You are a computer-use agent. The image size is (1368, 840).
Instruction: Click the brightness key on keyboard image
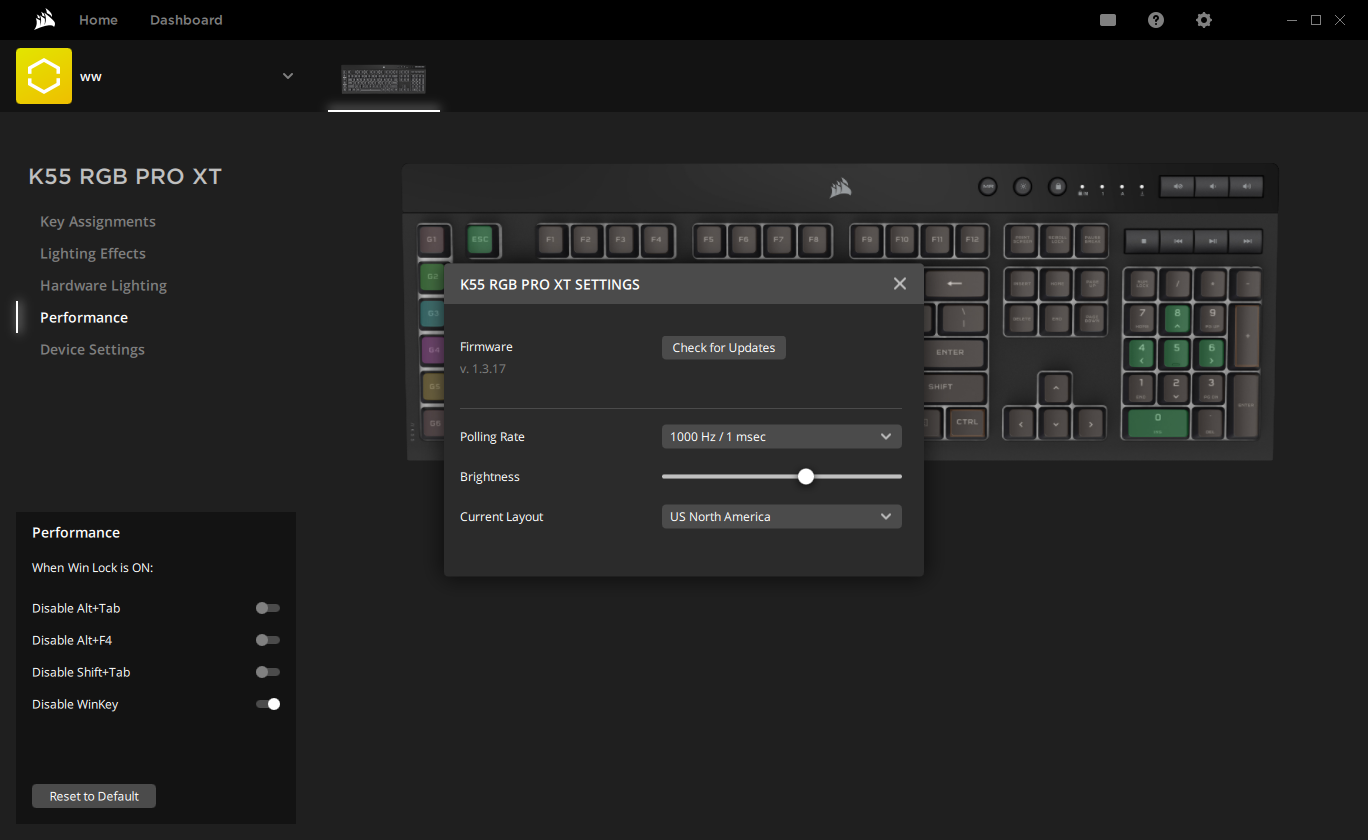coord(1022,186)
